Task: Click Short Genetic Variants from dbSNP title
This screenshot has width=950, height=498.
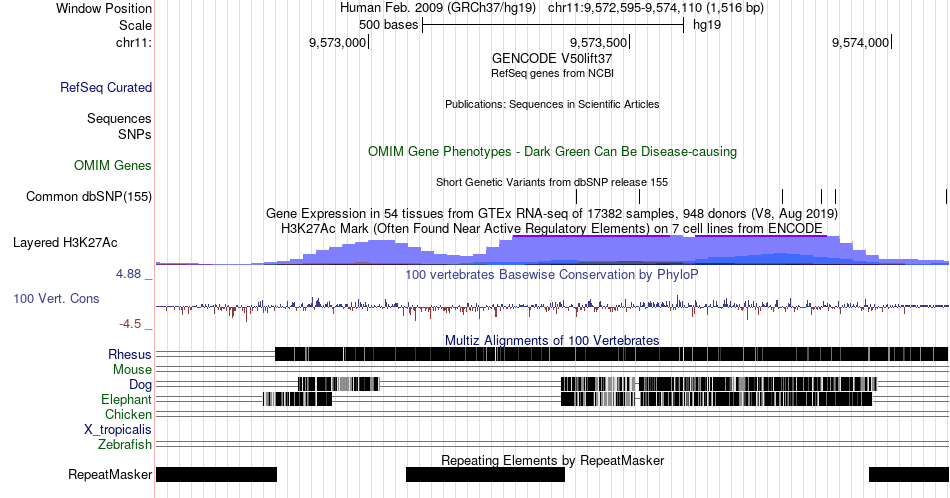Action: click(x=552, y=182)
